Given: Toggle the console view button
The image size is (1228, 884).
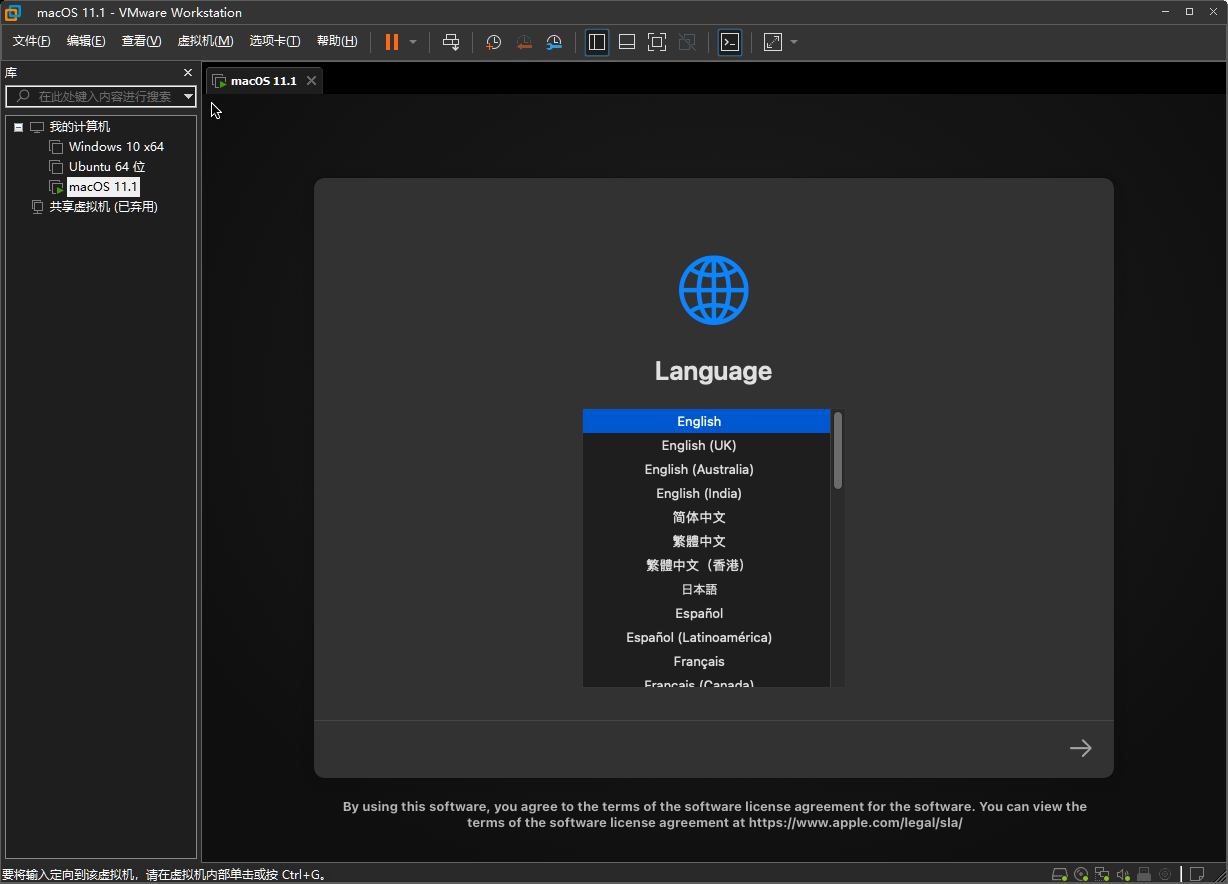Looking at the screenshot, I should pyautogui.click(x=730, y=42).
